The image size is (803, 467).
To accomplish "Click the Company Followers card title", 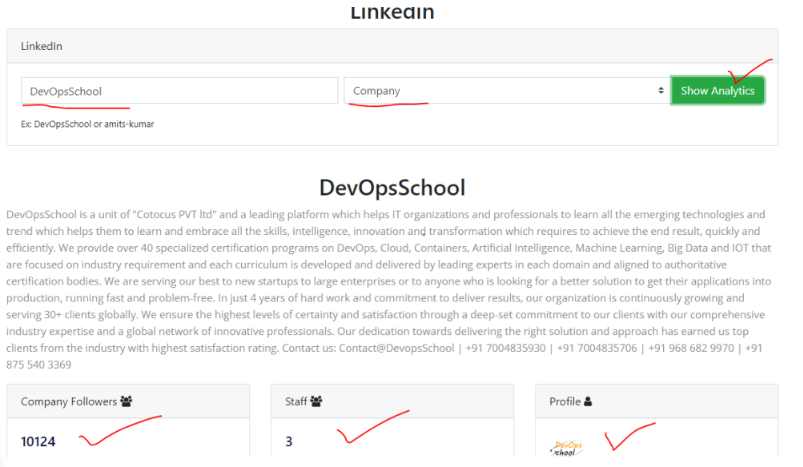I will pyautogui.click(x=69, y=401).
